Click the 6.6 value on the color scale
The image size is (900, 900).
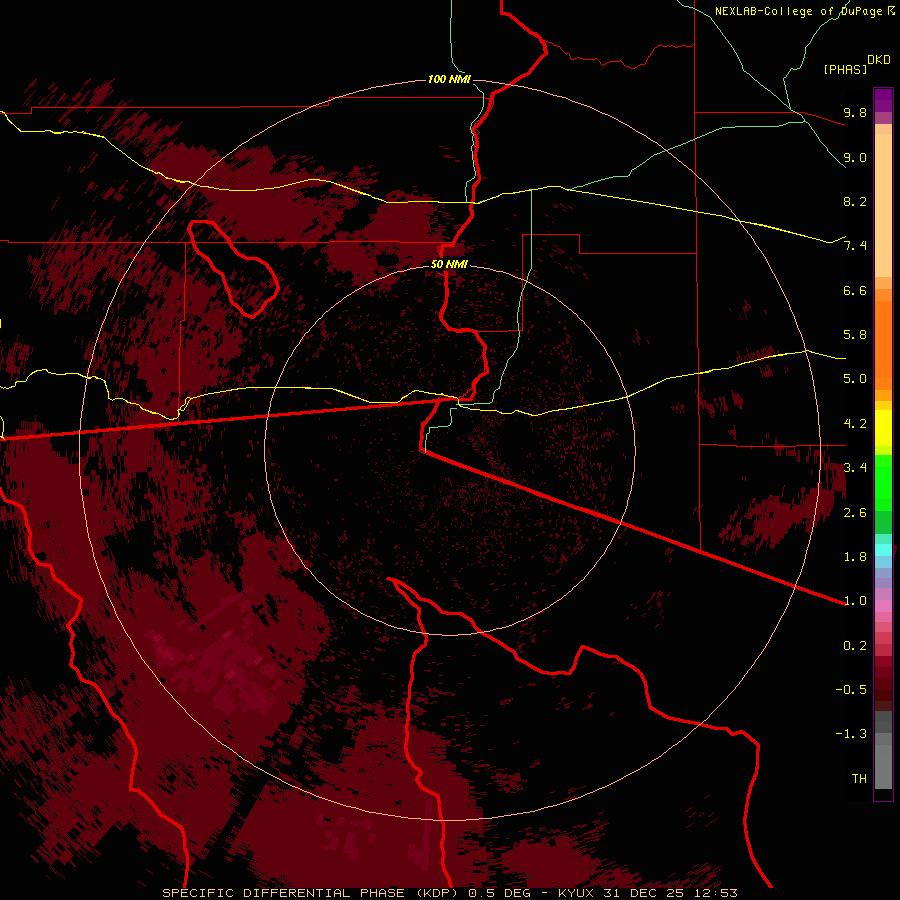coord(855,290)
